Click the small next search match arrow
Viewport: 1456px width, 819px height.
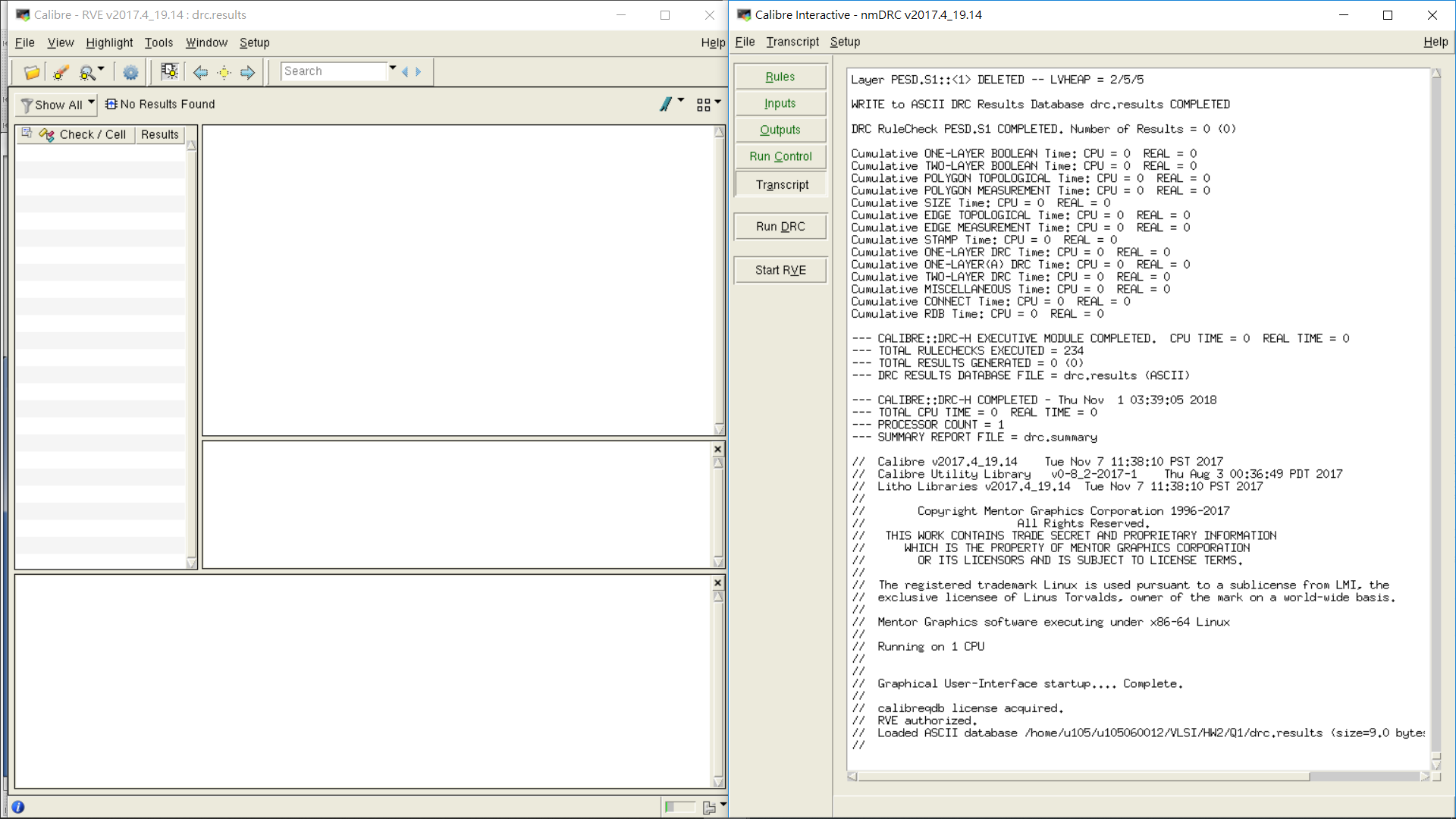(418, 71)
